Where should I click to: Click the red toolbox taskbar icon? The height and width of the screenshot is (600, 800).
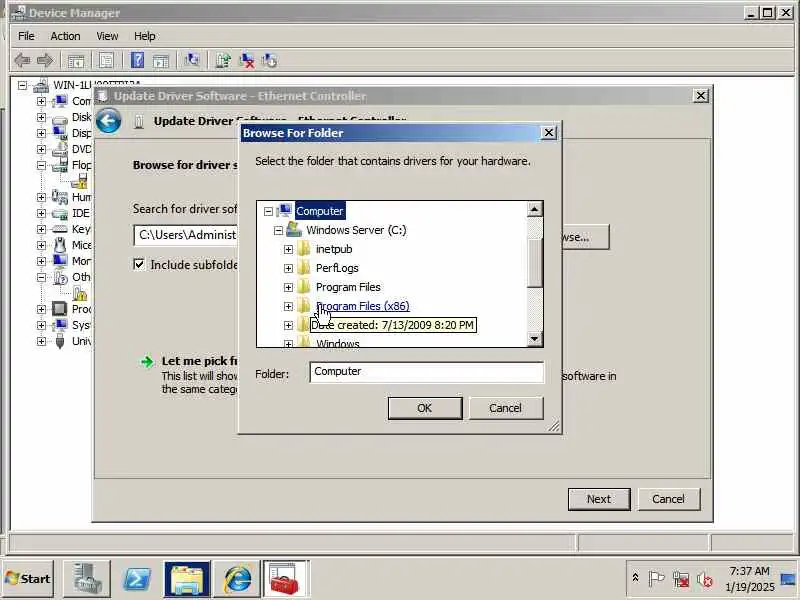pyautogui.click(x=286, y=579)
